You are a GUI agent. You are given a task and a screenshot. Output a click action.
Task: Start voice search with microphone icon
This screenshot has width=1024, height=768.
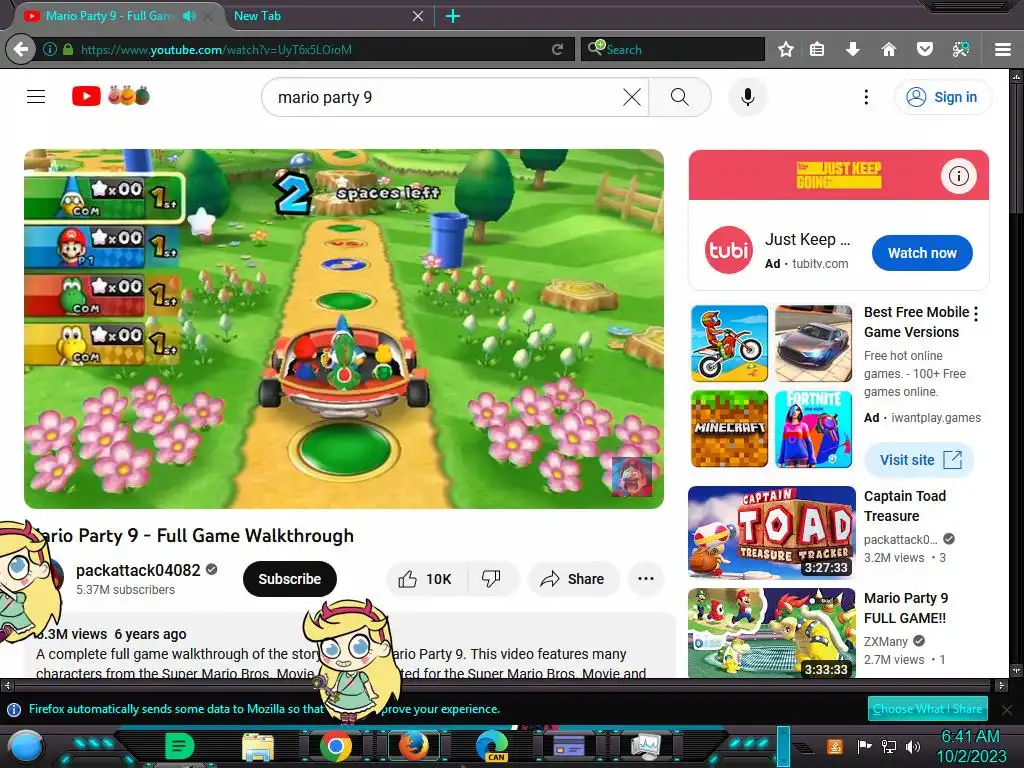(x=748, y=97)
